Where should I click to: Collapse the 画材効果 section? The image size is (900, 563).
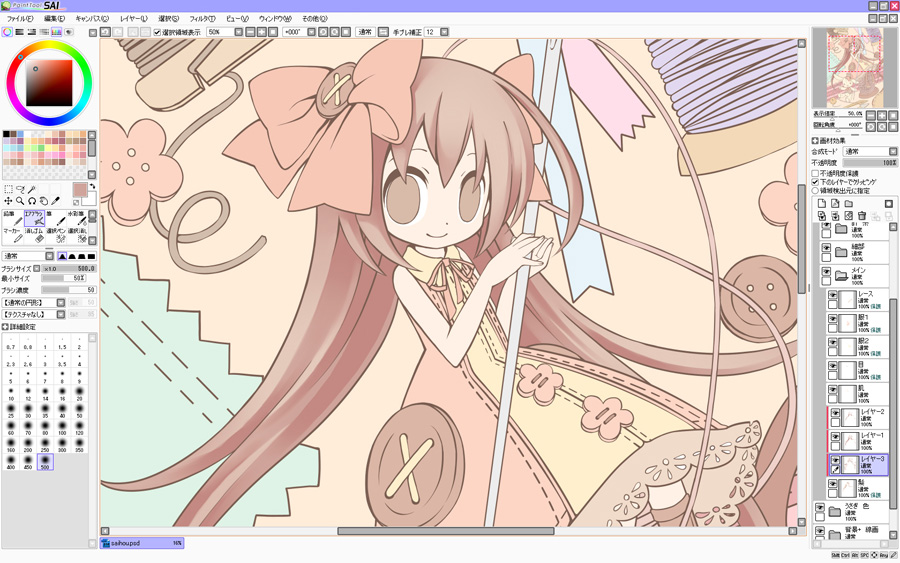(814, 141)
